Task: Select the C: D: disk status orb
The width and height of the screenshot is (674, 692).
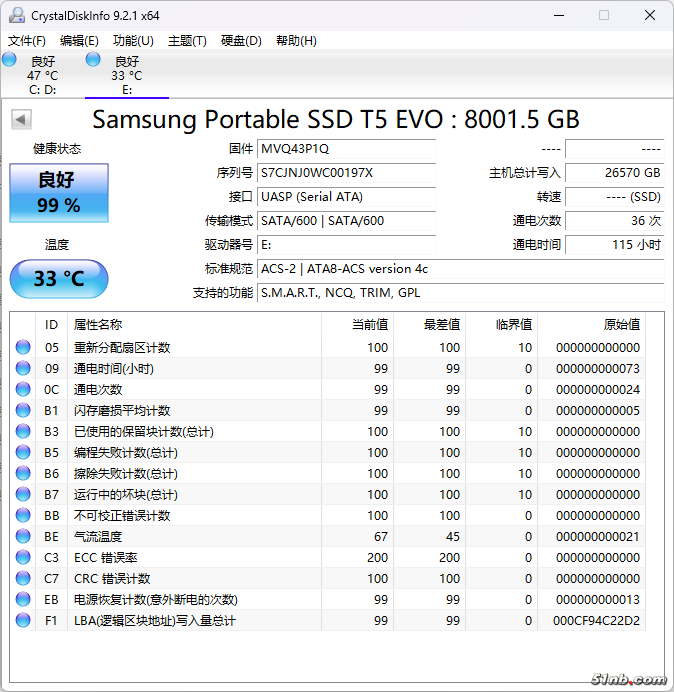Action: 9,60
